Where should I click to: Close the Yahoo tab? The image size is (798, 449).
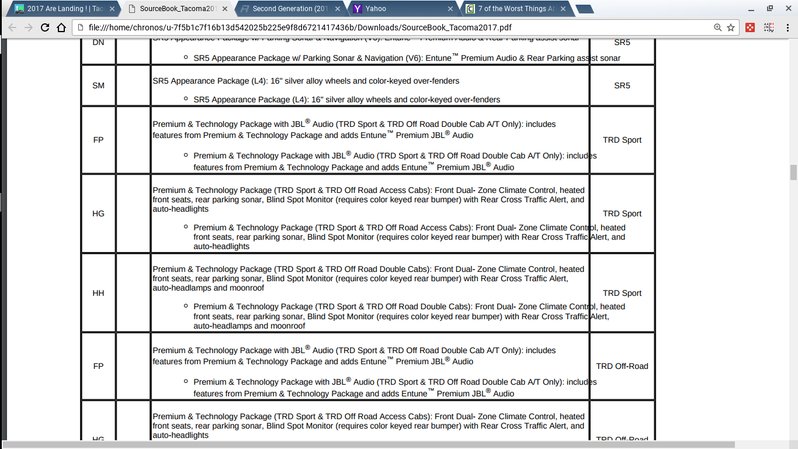pos(450,9)
